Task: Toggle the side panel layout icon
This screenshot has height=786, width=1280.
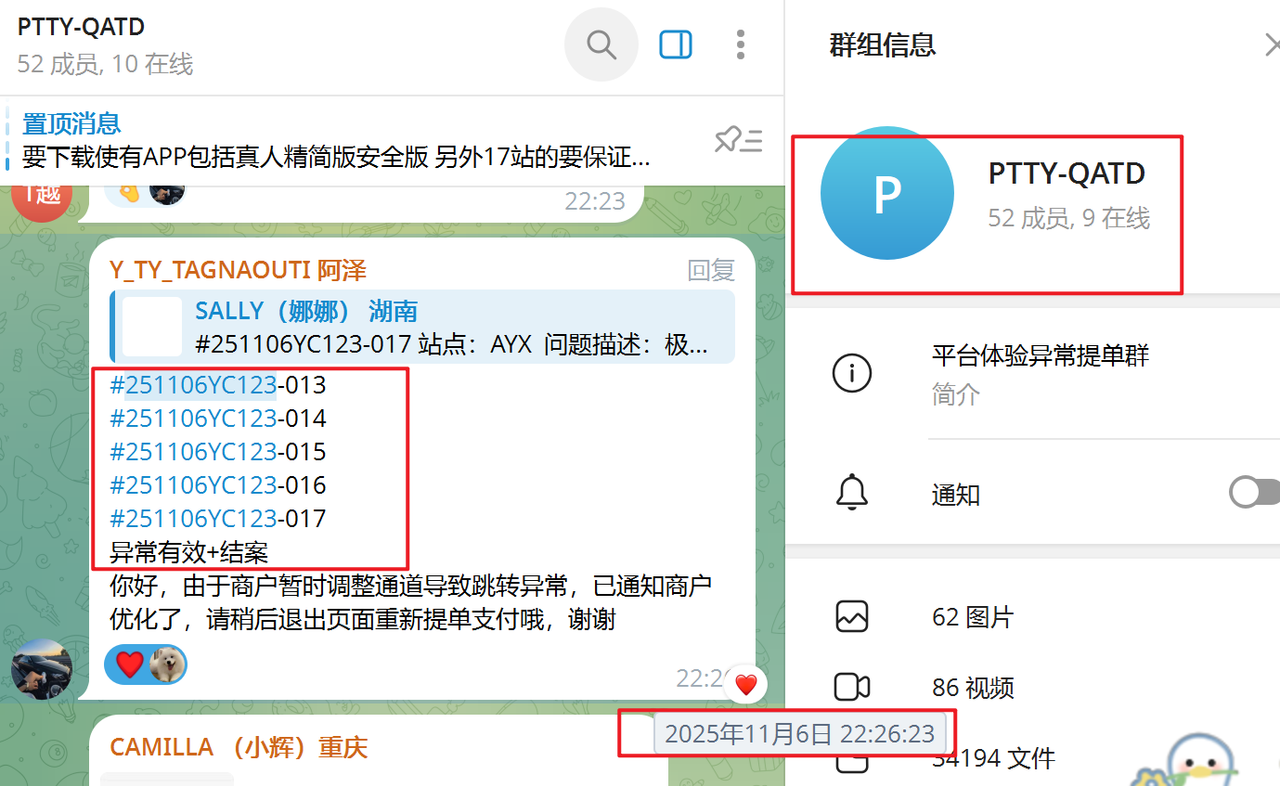Action: tap(676, 45)
